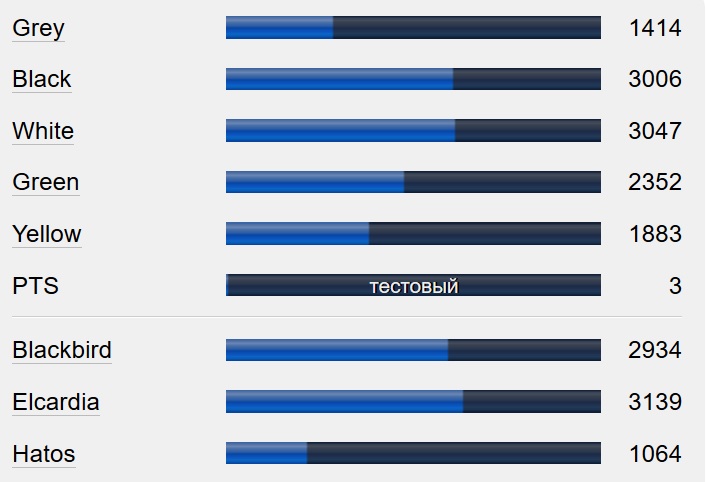Open the Grey server link
Screen dimensions: 707x482
pos(38,28)
